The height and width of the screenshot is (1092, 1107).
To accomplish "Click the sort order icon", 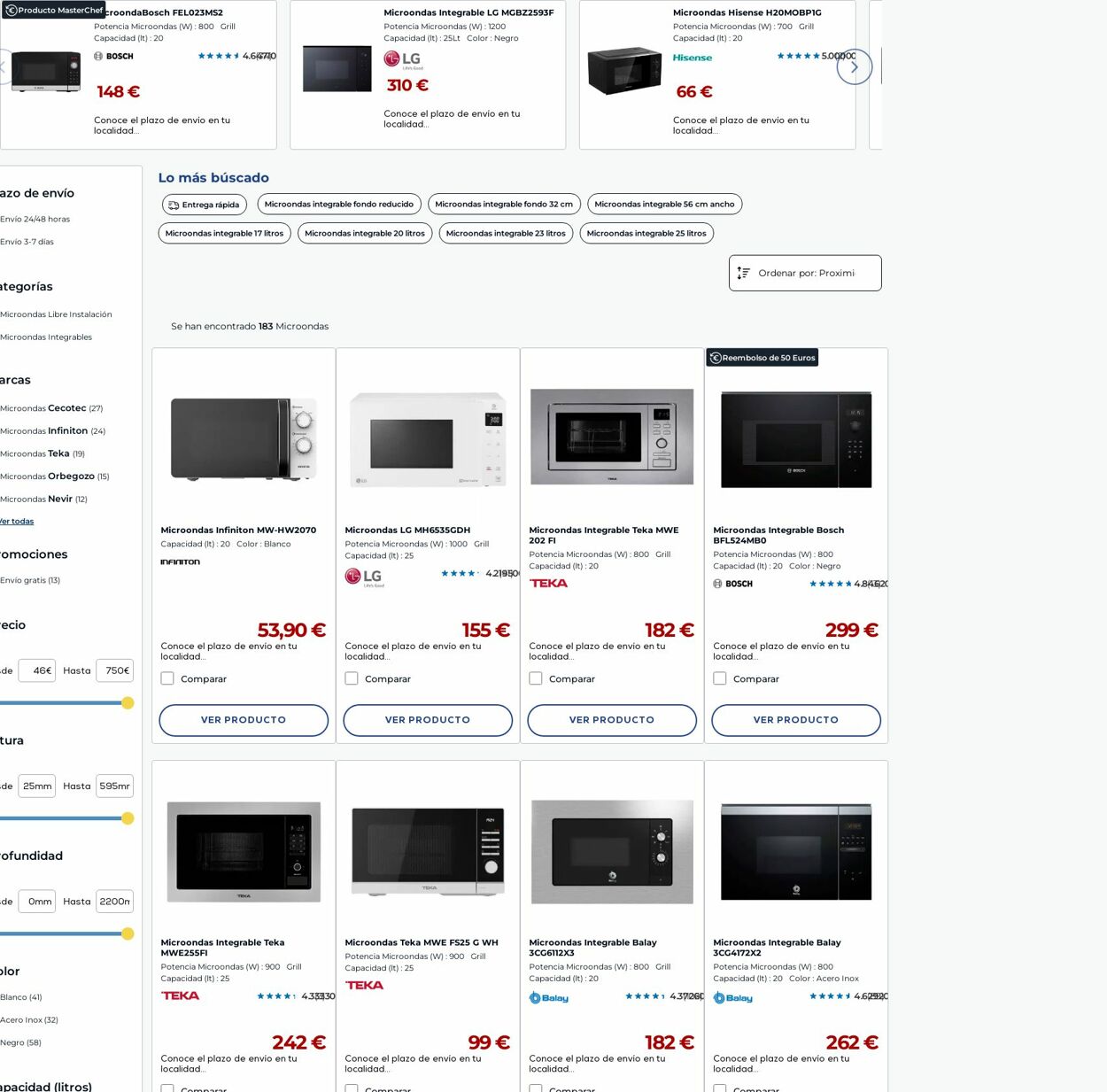I will tap(744, 273).
